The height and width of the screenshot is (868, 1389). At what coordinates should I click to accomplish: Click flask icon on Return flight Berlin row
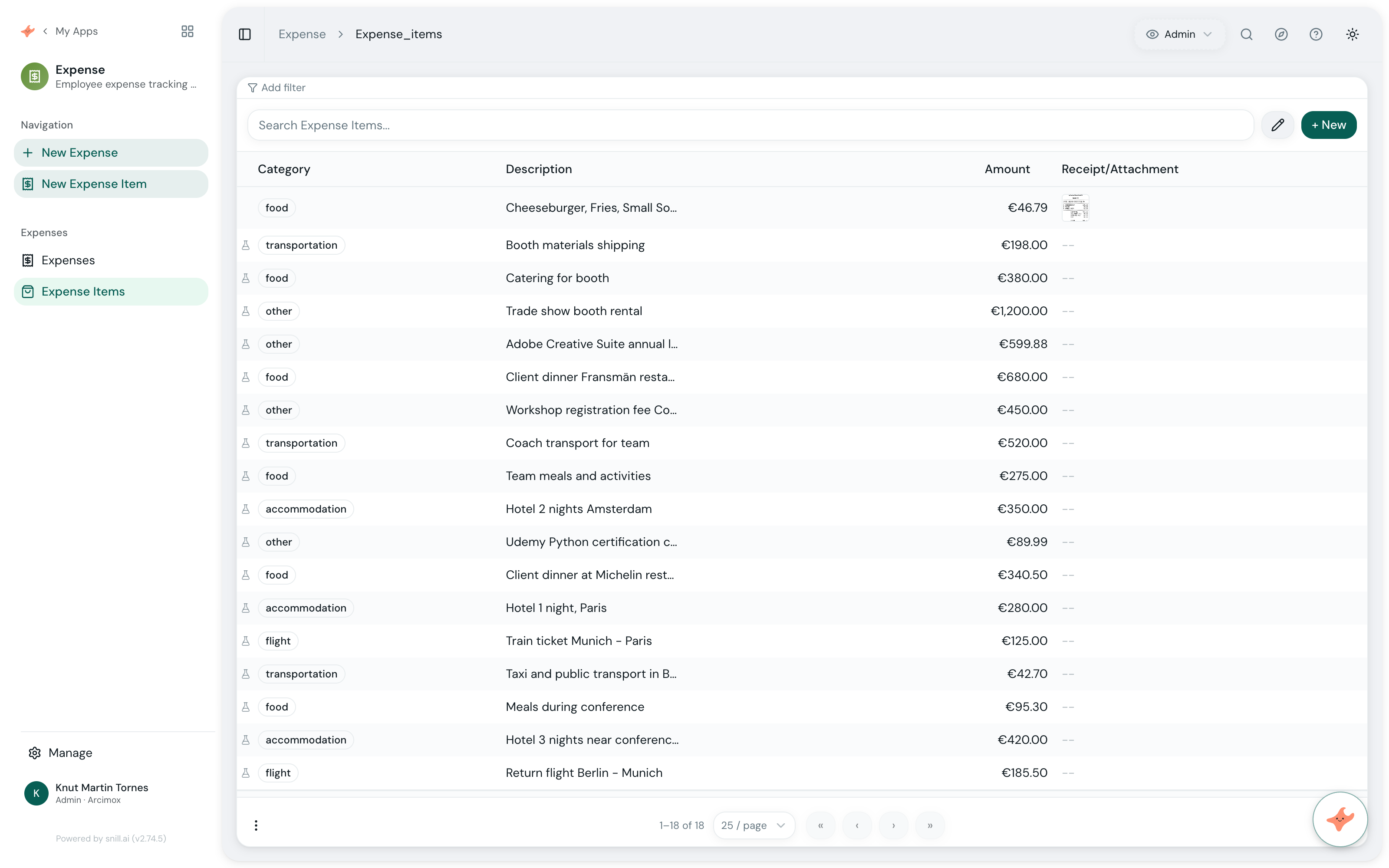coord(246,773)
